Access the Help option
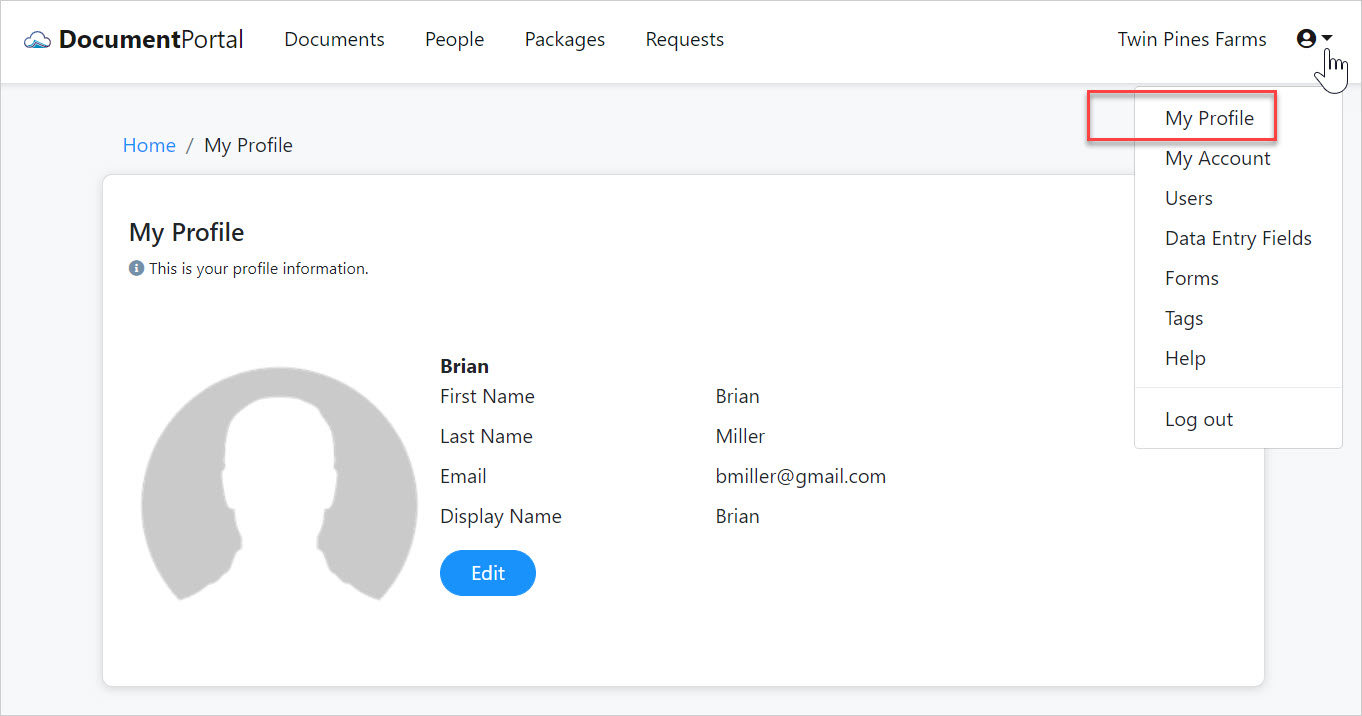This screenshot has width=1362, height=716. pyautogui.click(x=1185, y=358)
